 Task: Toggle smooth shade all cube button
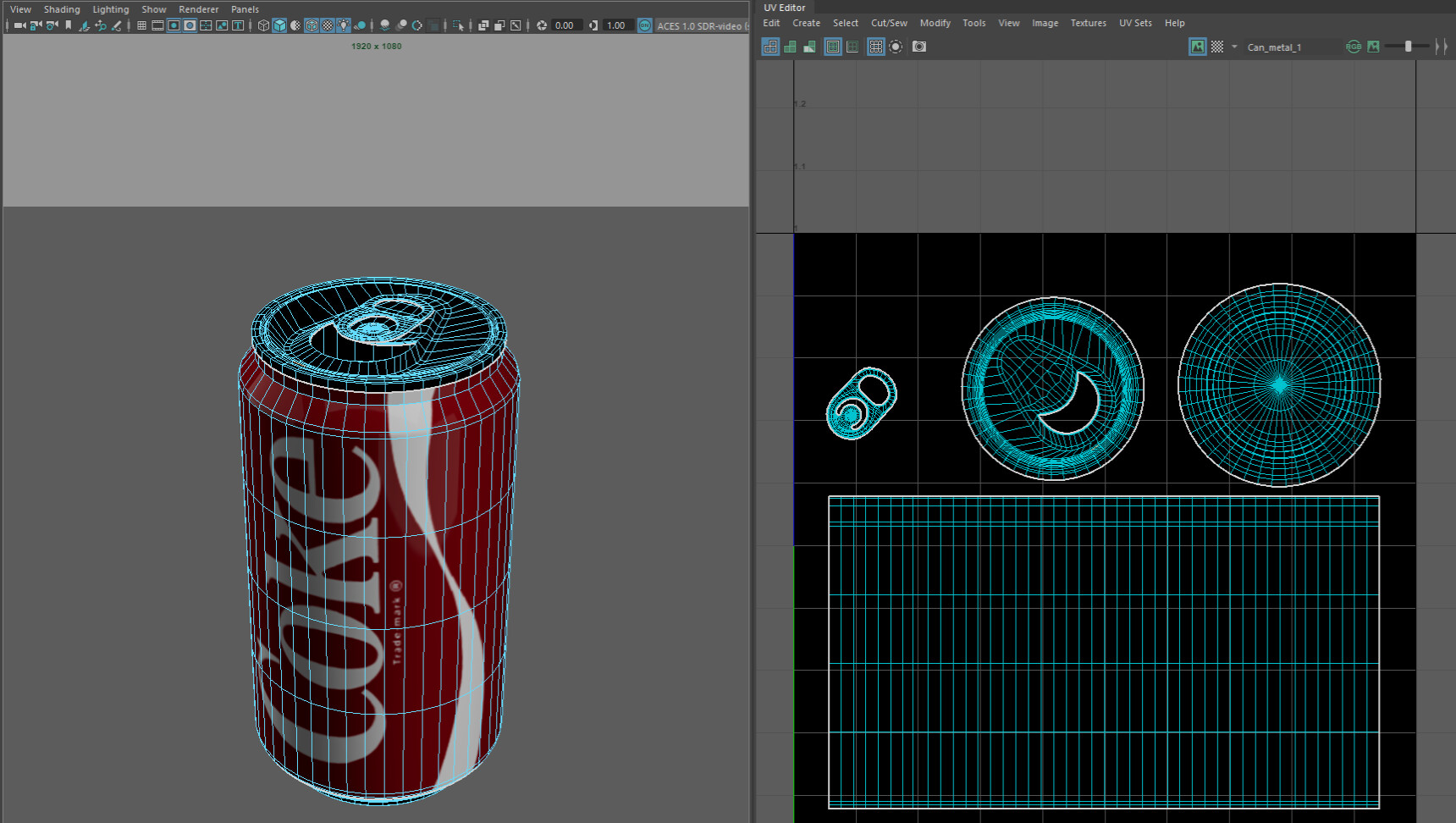pos(279,25)
